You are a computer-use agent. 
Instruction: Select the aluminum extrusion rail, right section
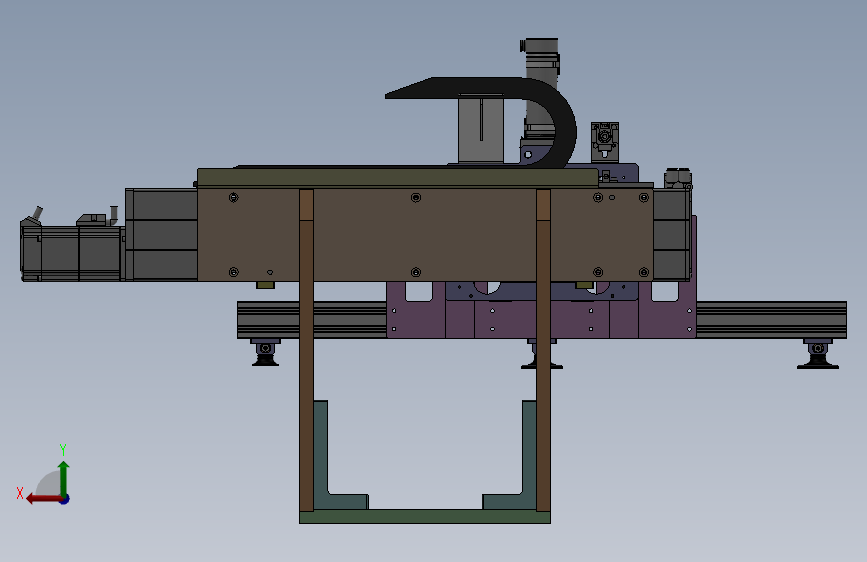tap(771, 320)
